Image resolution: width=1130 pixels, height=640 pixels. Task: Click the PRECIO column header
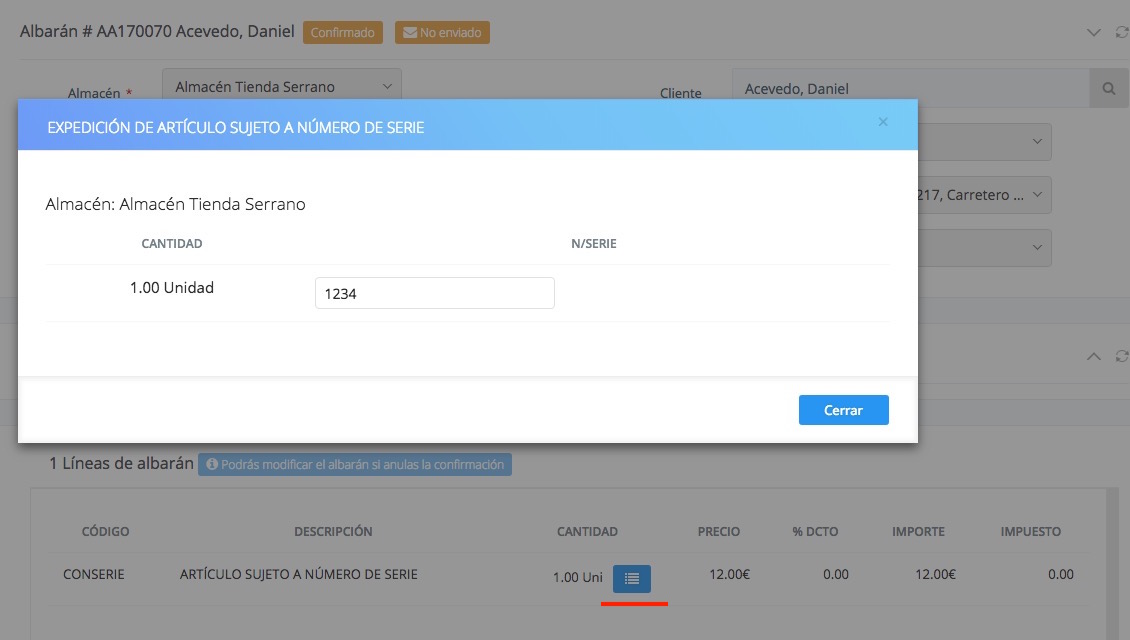719,532
